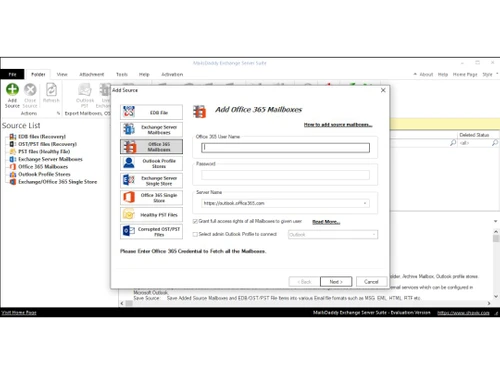Switch to the Help ribbon tab

coord(144,74)
